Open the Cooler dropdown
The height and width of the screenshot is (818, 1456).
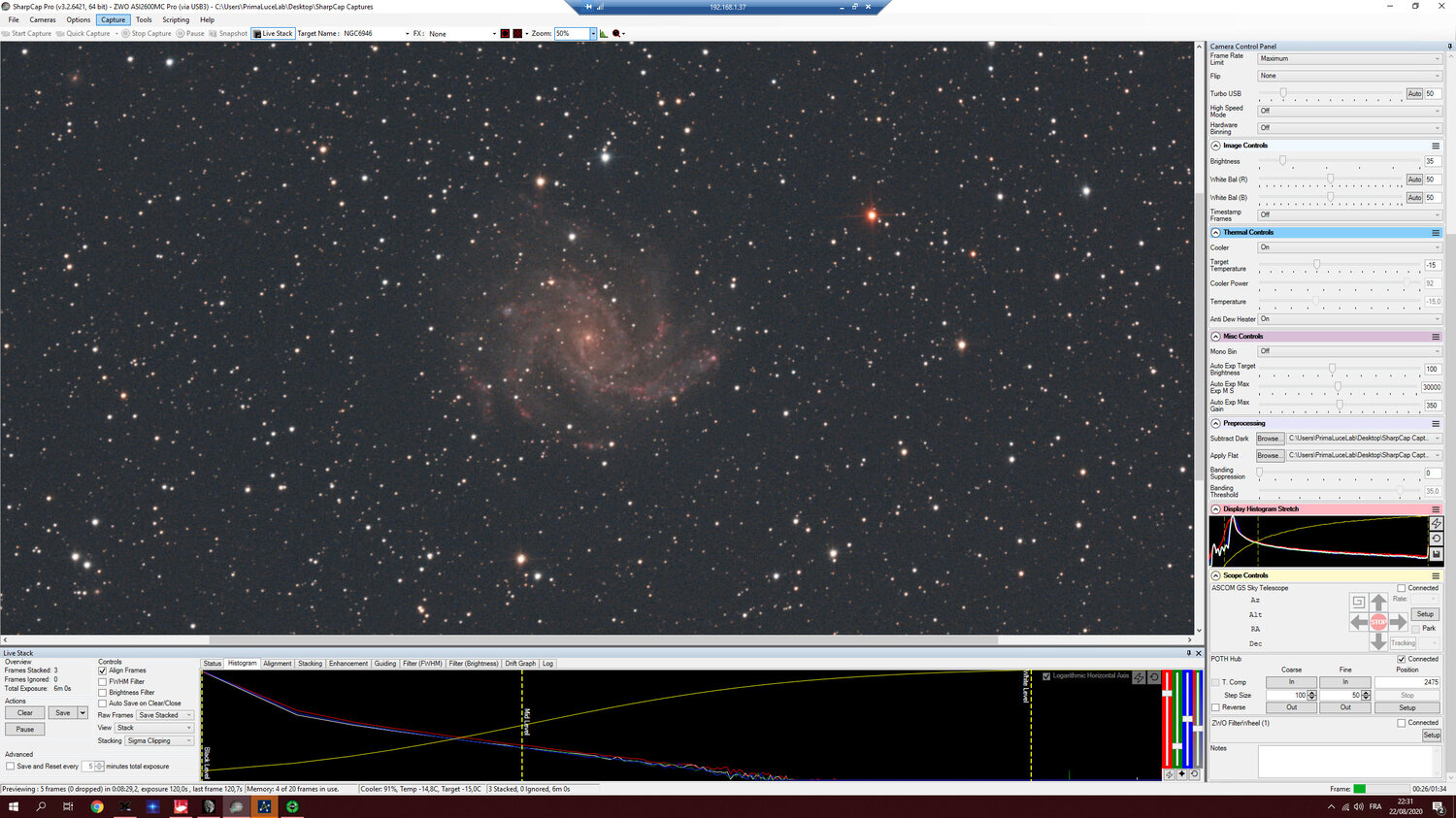tap(1349, 247)
